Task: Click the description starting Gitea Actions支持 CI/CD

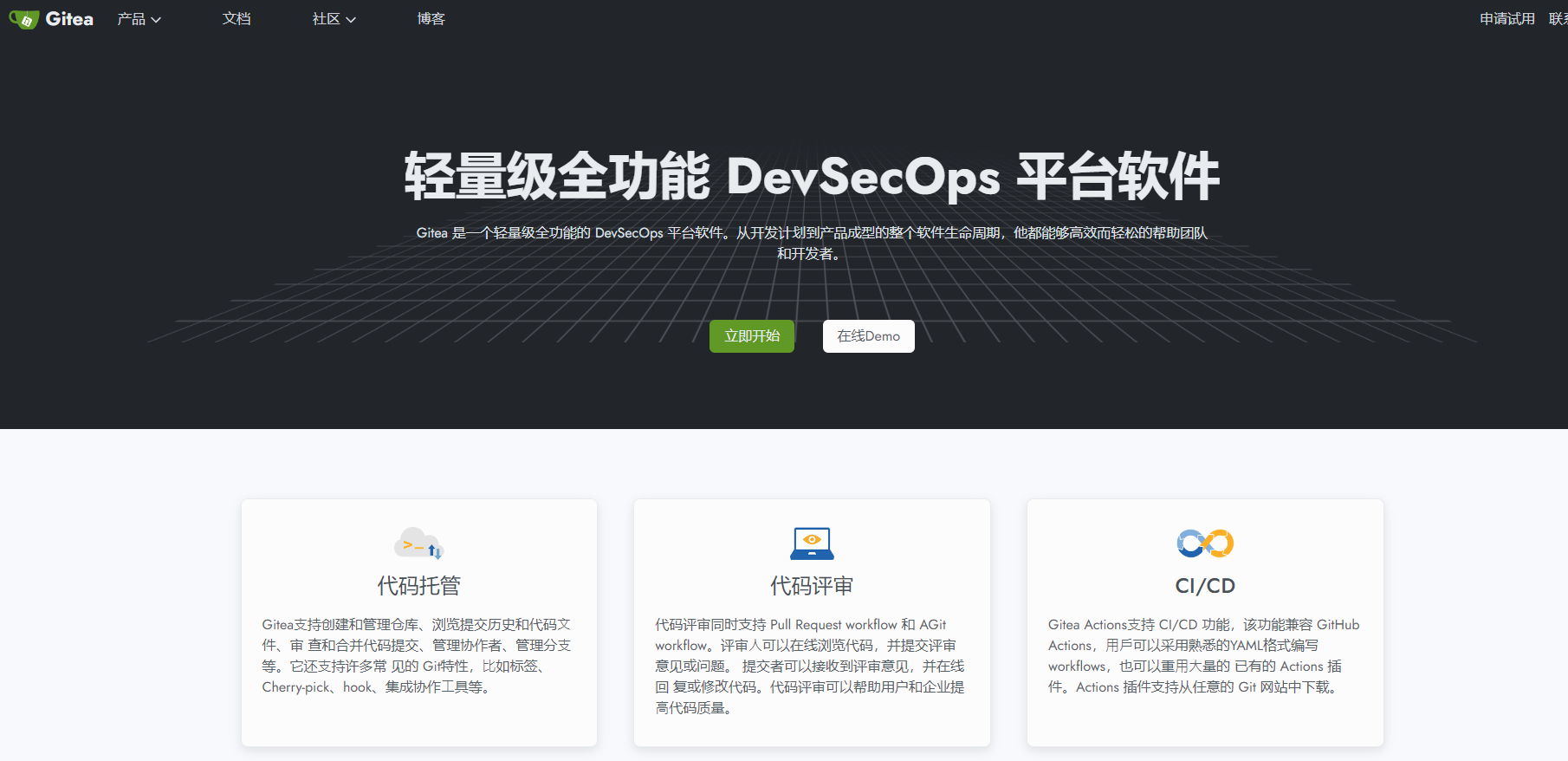Action: click(1204, 656)
